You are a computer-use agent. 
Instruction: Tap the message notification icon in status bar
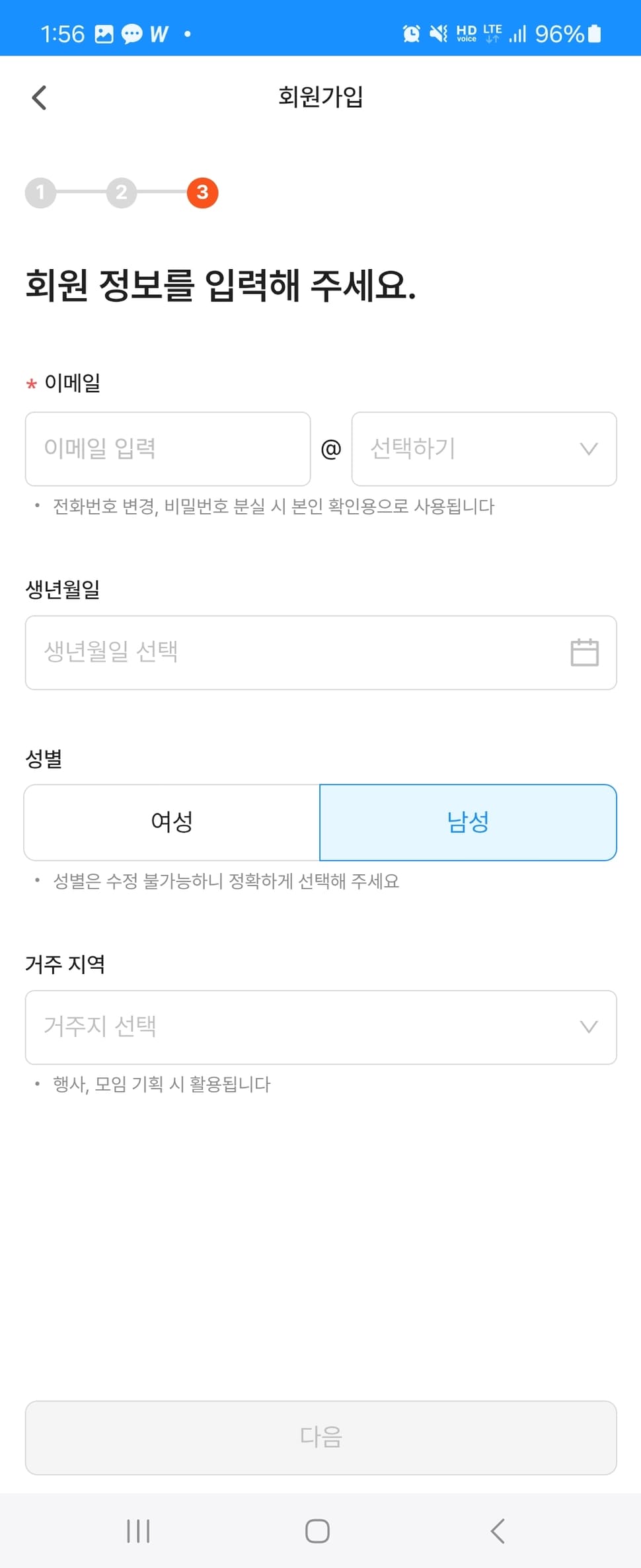[x=132, y=34]
